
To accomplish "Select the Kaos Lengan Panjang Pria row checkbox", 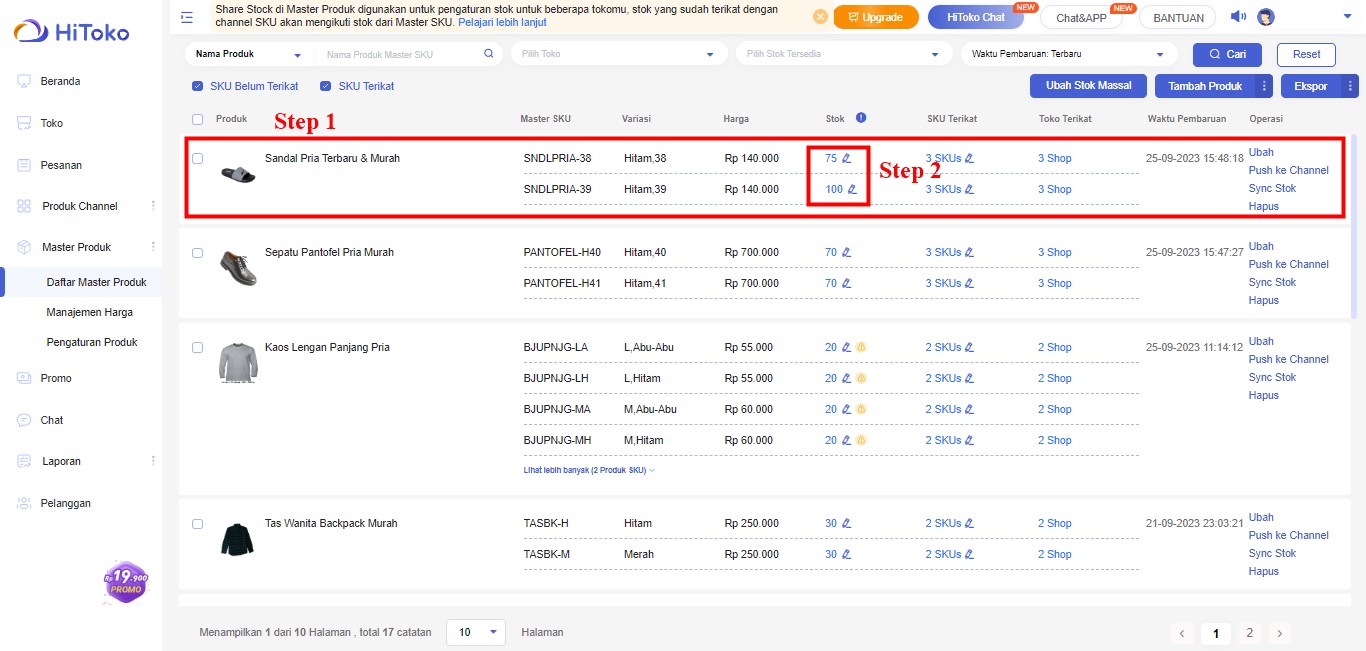I will [198, 348].
